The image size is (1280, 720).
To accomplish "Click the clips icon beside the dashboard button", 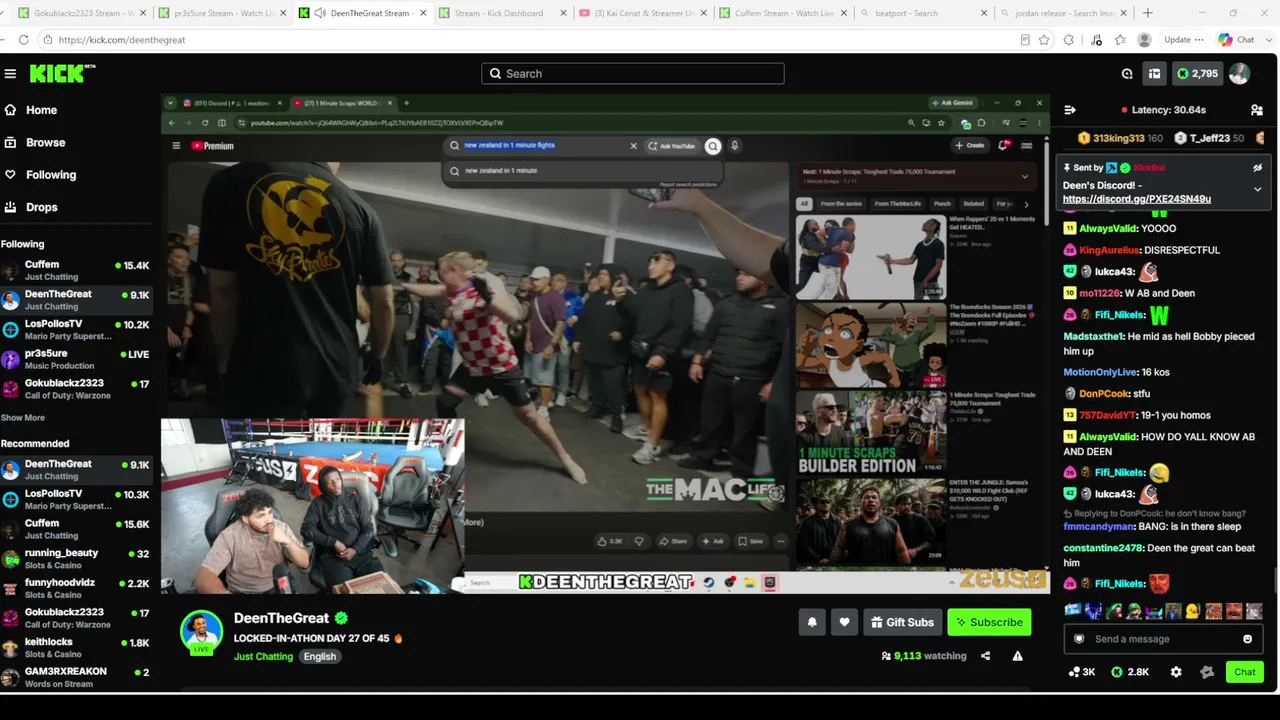I will [x=1127, y=74].
